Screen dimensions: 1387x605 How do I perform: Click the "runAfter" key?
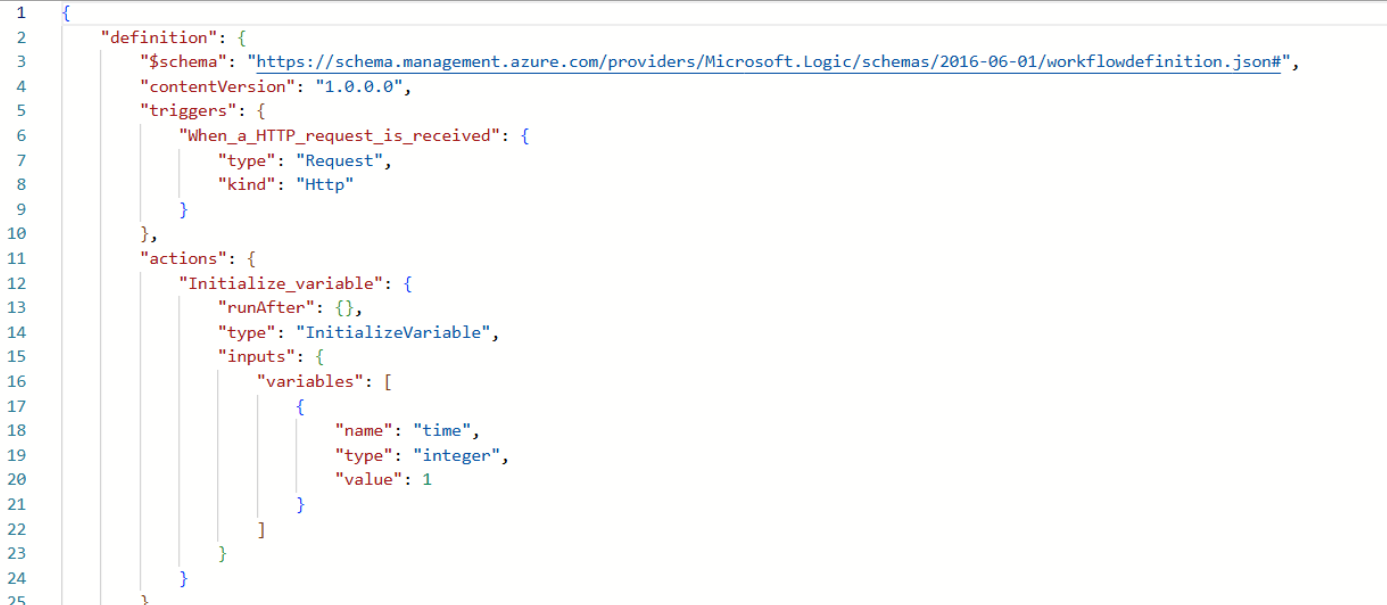click(262, 307)
